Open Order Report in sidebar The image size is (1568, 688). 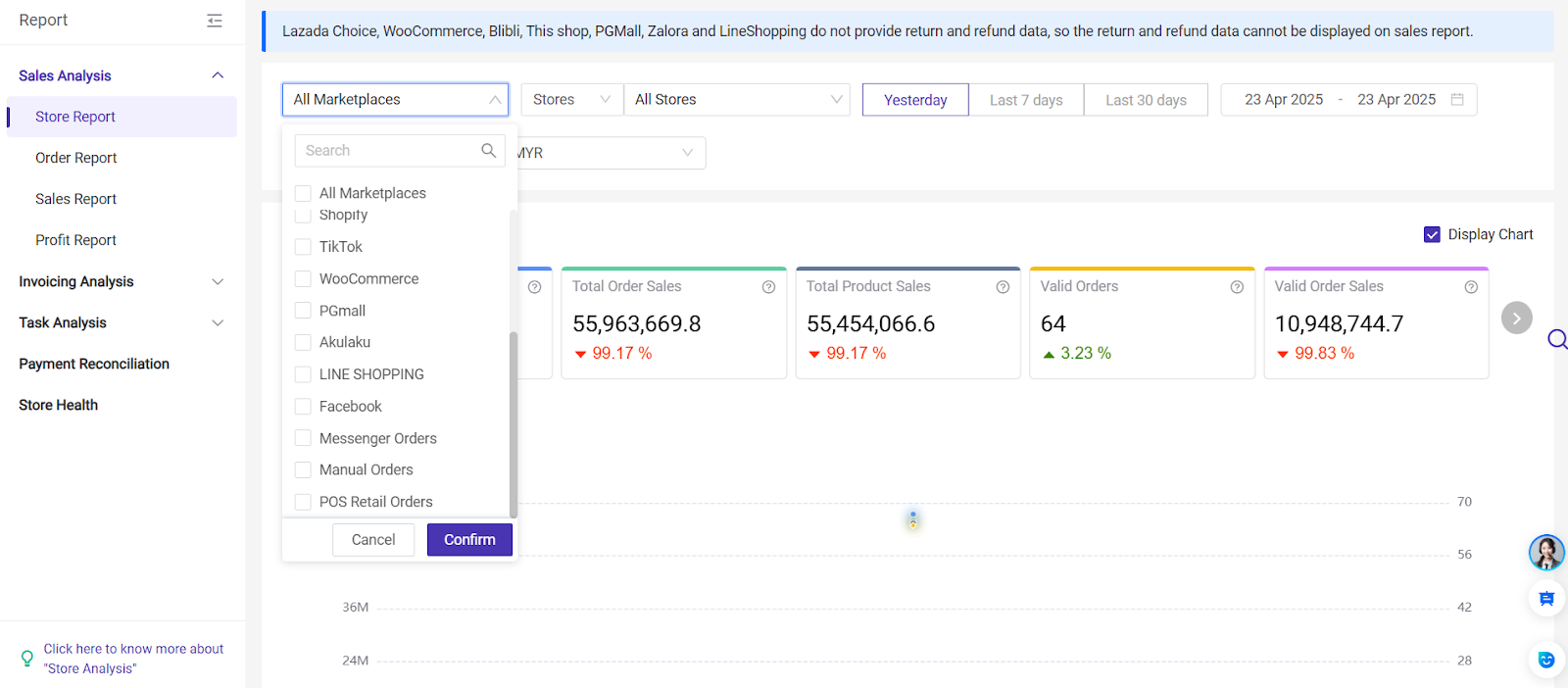pyautogui.click(x=76, y=158)
